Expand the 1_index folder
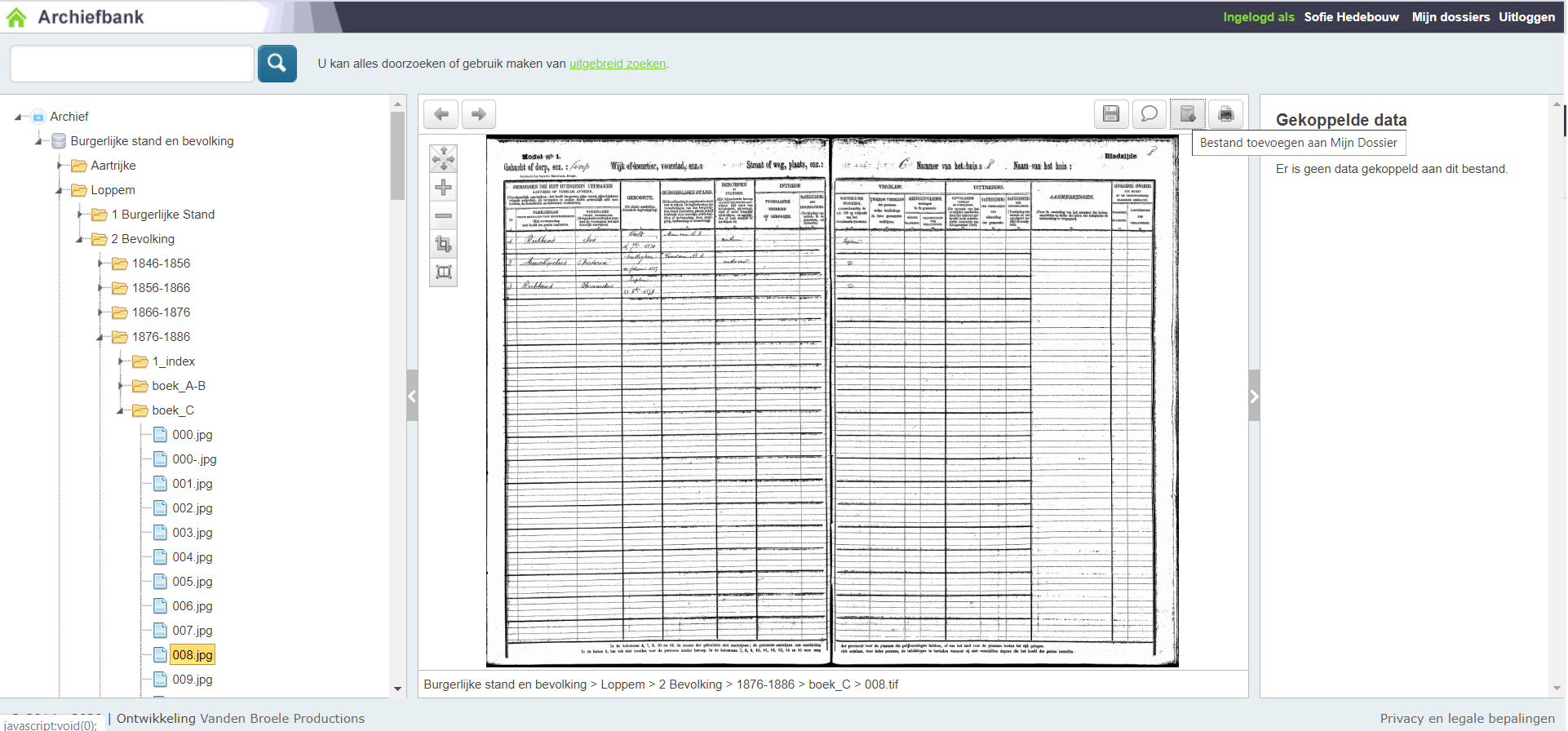Viewport: 1568px width, 731px height. click(x=121, y=361)
